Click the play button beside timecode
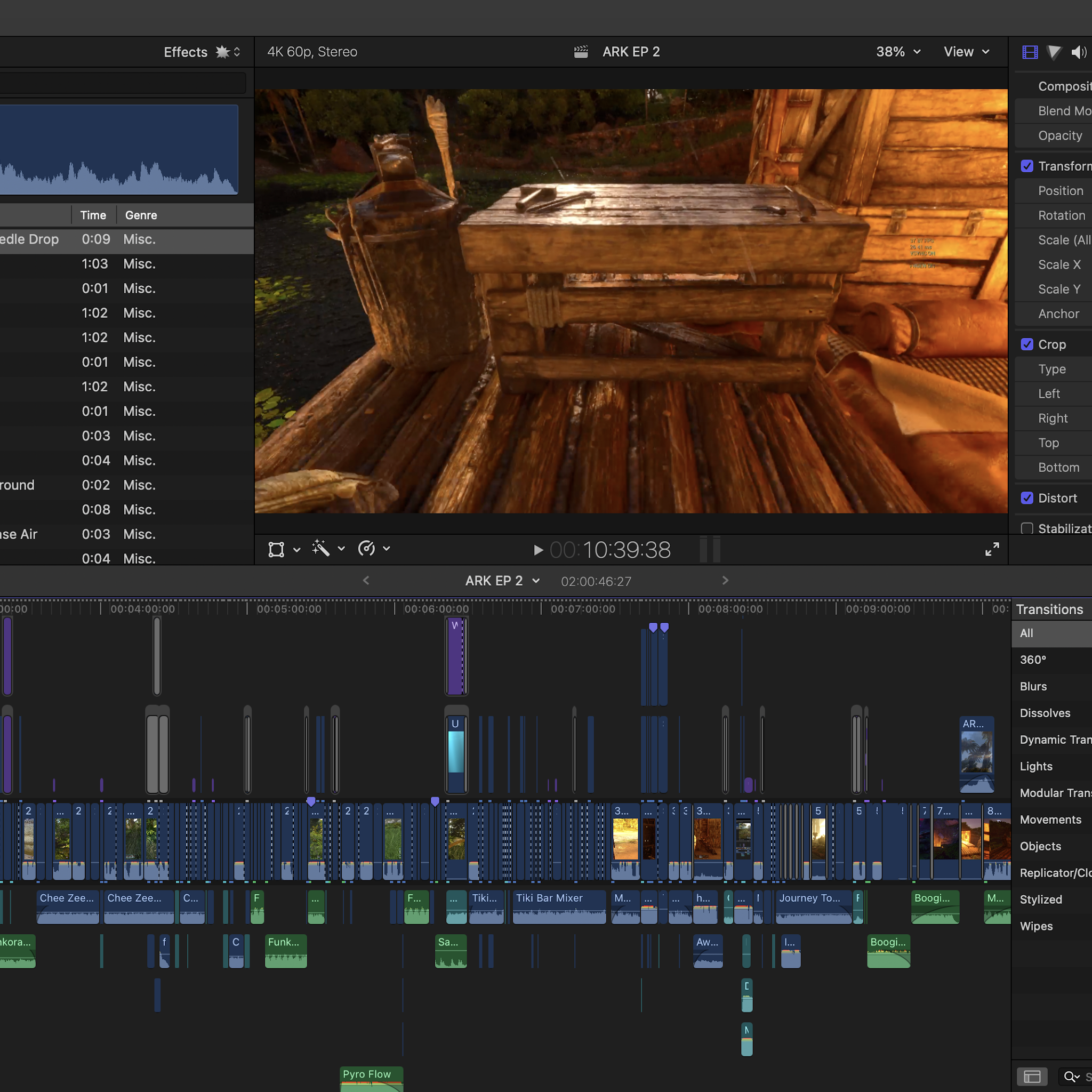 pos(538,550)
